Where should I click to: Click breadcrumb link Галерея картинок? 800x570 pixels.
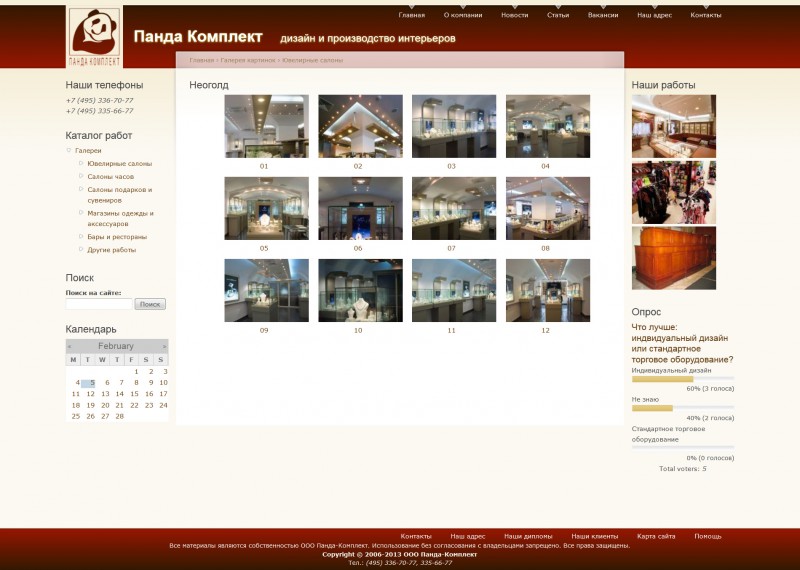pyautogui.click(x=247, y=60)
